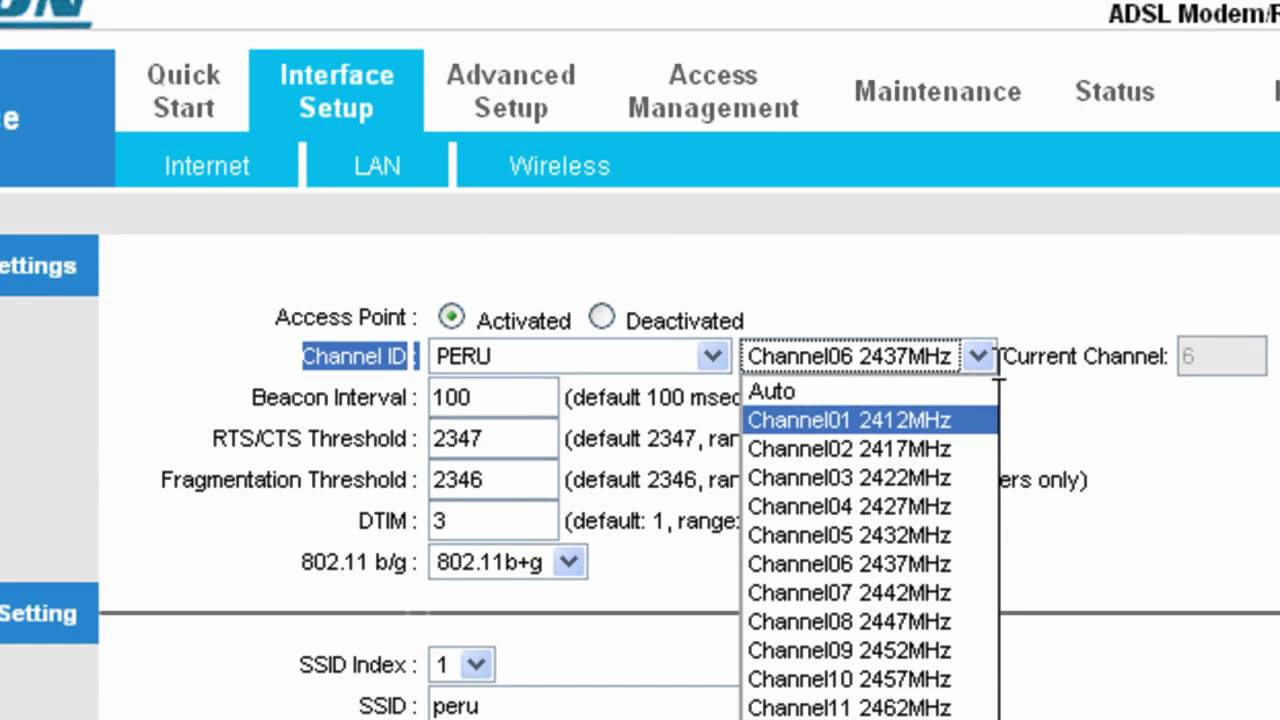Pick Channel11 2462MHz option
1280x720 pixels.
870,707
